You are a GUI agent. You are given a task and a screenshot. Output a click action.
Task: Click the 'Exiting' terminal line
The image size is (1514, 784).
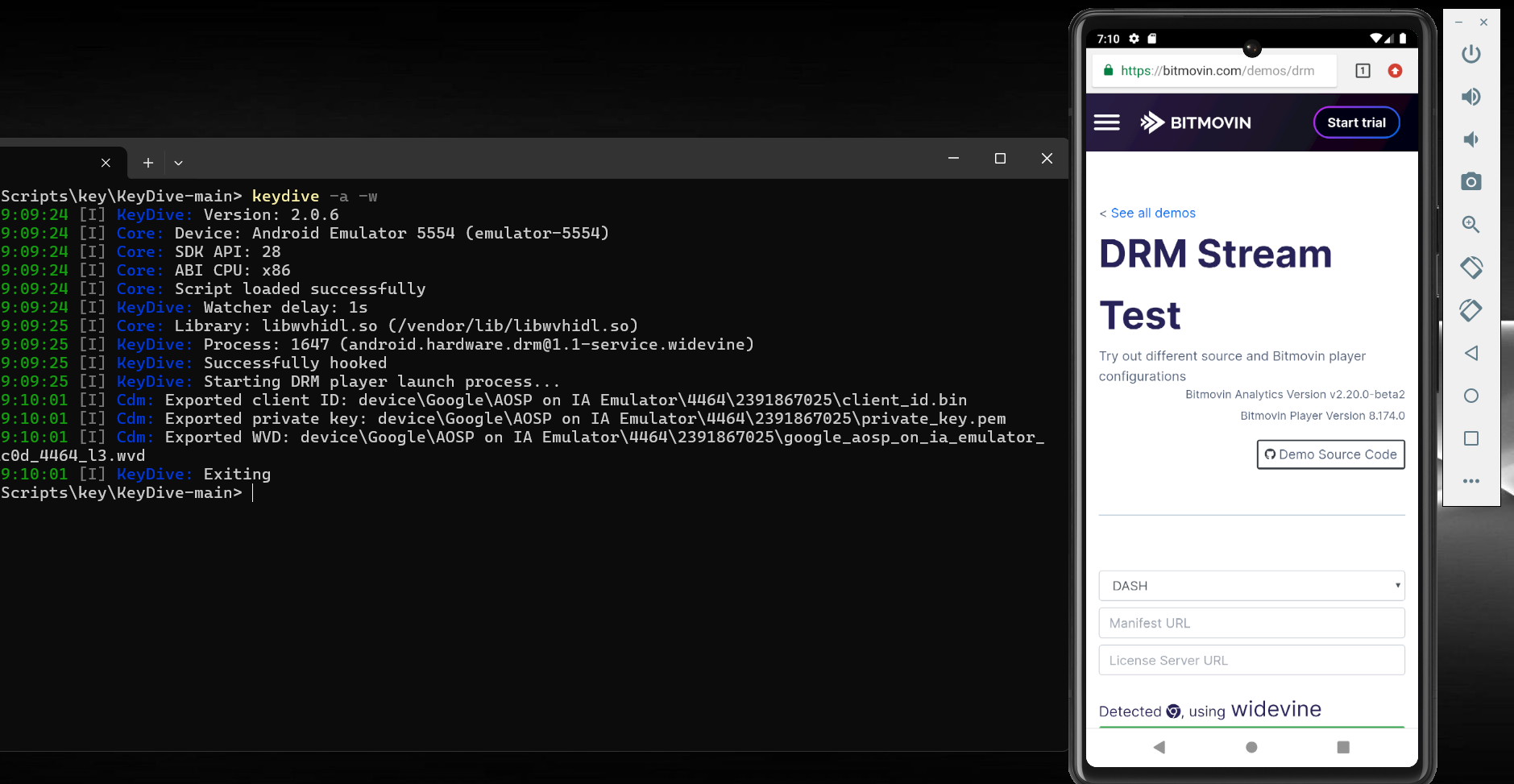[x=238, y=475]
